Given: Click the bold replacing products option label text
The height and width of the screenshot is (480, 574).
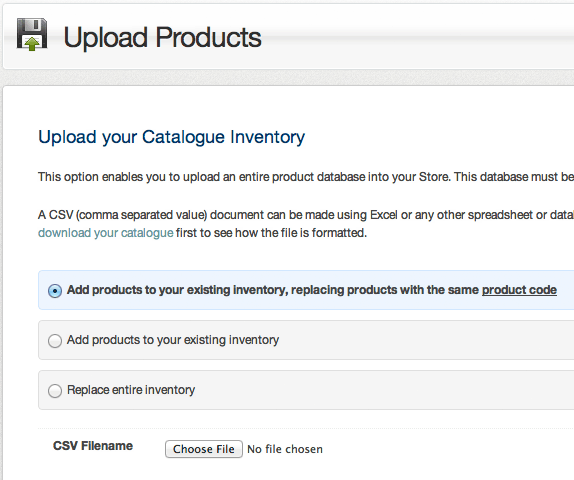Looking at the screenshot, I should click(312, 290).
